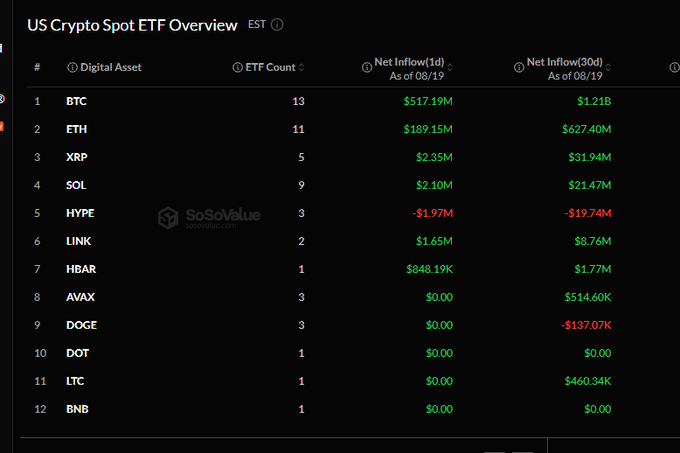Click HYPE 1d outflow -$1.97M
The height and width of the screenshot is (453, 680).
click(433, 213)
